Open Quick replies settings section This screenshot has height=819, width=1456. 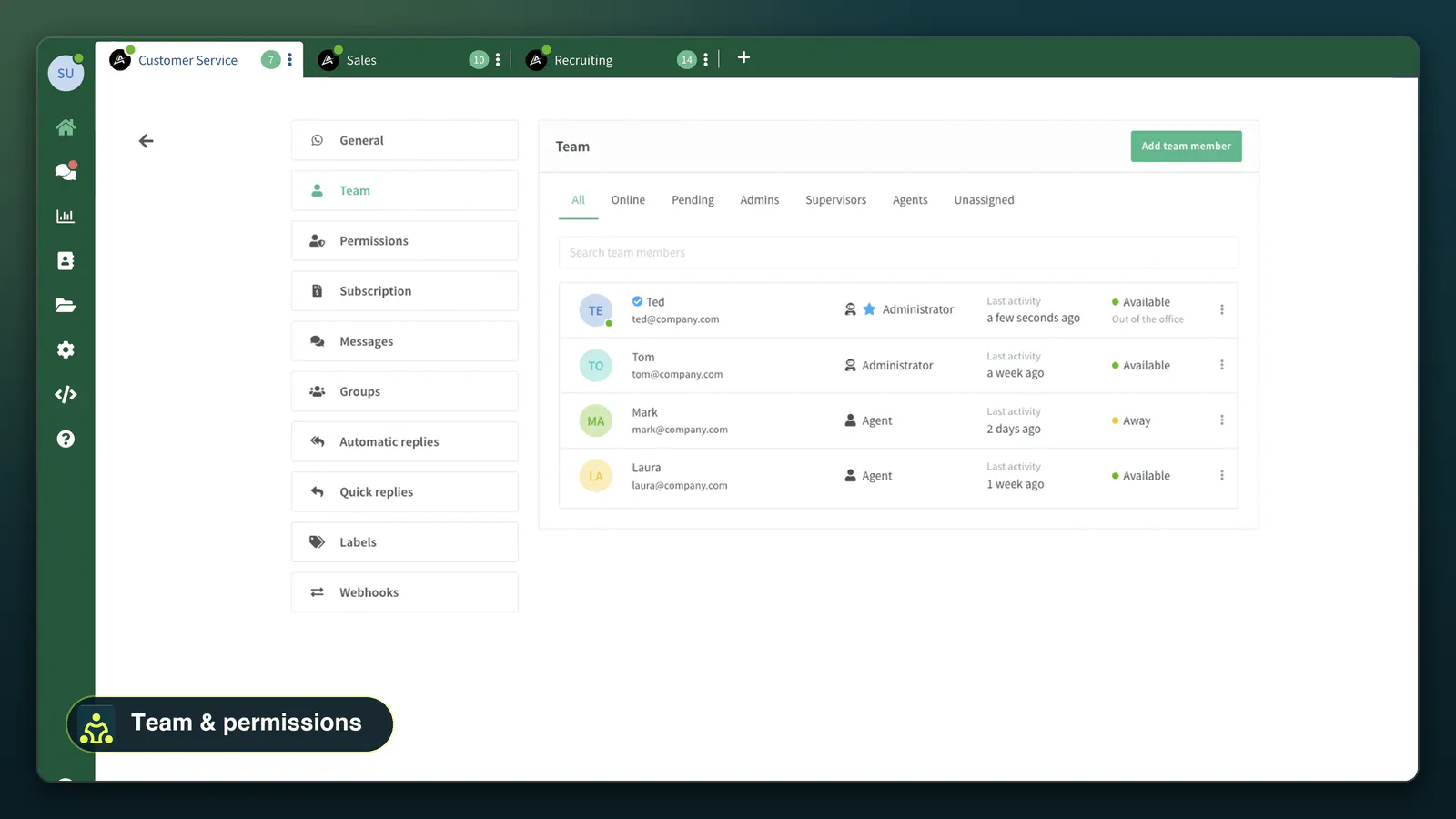[405, 492]
